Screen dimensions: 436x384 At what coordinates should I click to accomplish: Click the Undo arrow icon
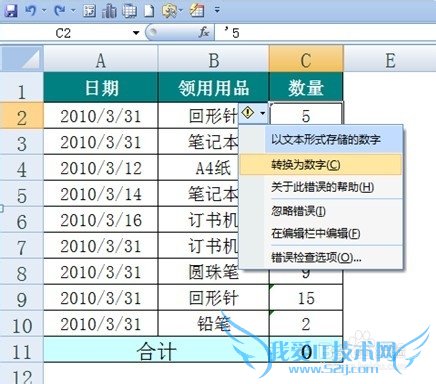pos(31,10)
